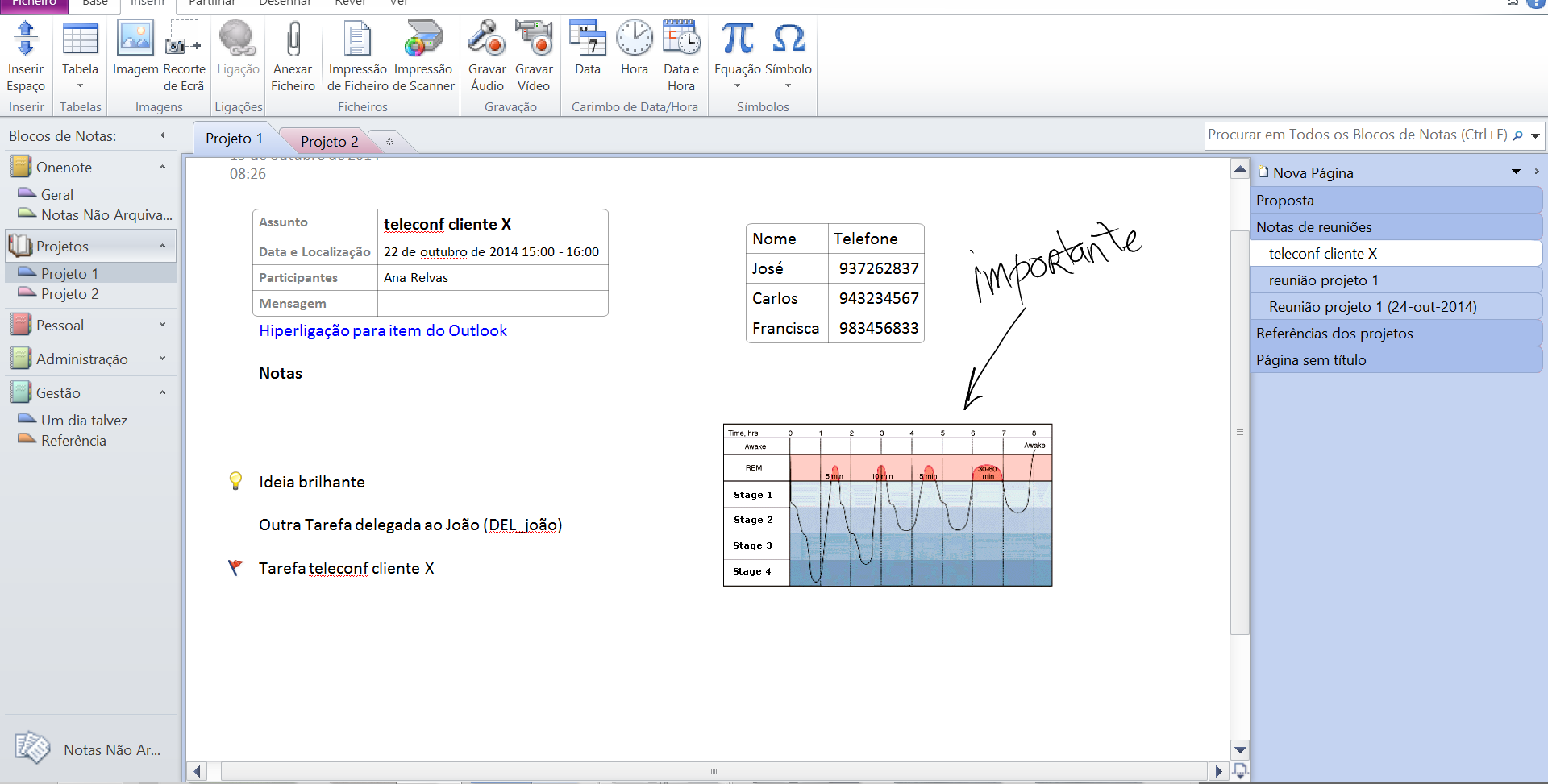Collapse the Onenote notebook sections
The height and width of the screenshot is (784, 1548).
[162, 167]
